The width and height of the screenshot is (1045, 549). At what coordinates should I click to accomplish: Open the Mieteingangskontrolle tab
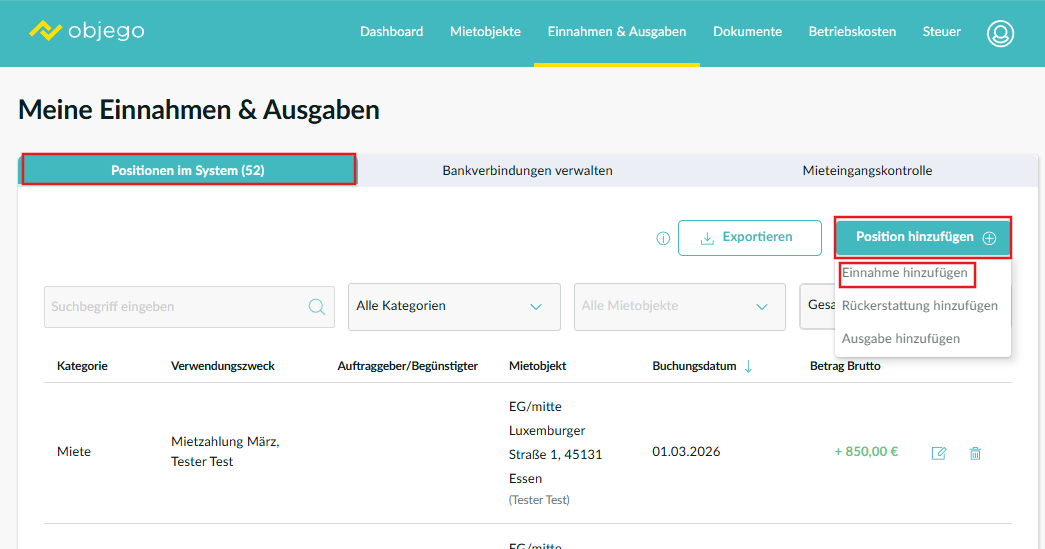pos(867,171)
